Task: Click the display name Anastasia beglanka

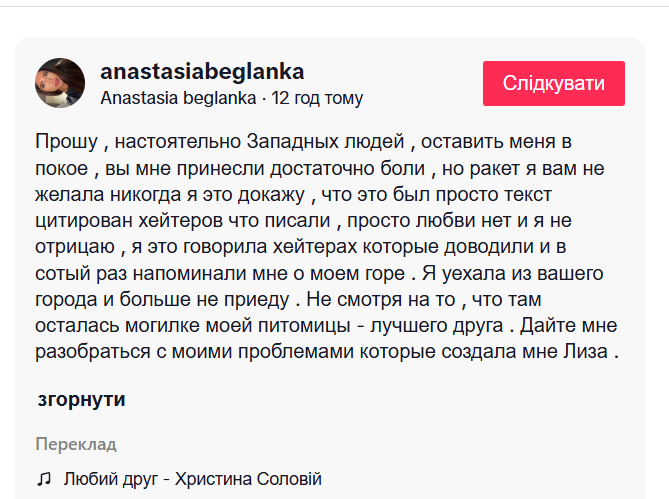Action: 178,99
